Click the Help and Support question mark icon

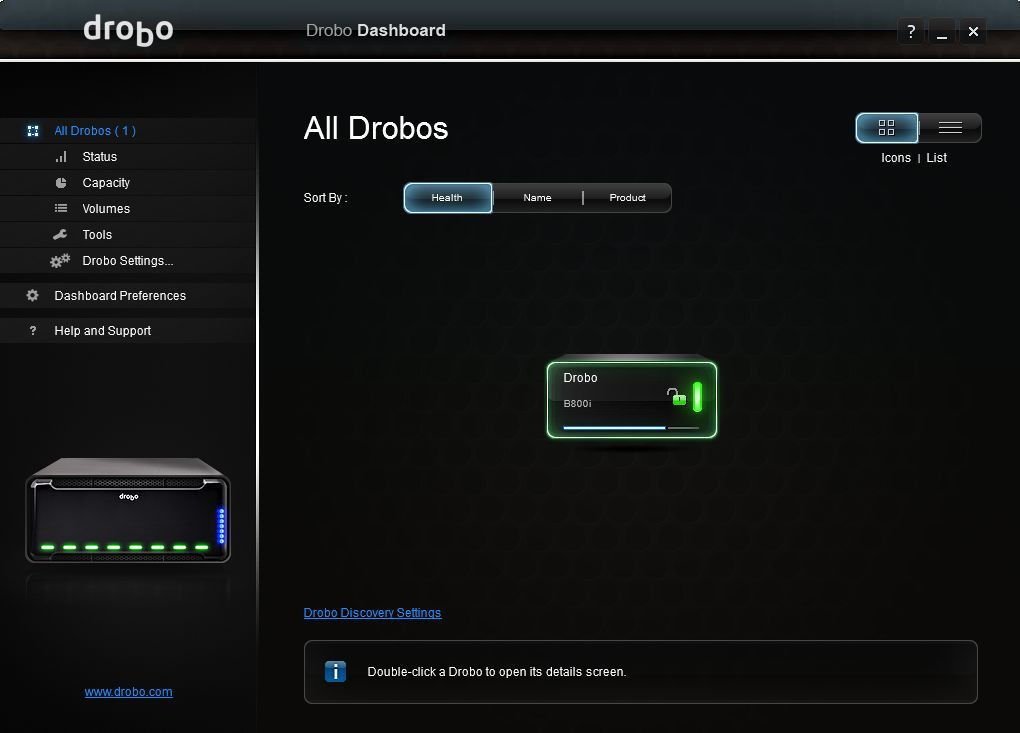click(x=33, y=330)
